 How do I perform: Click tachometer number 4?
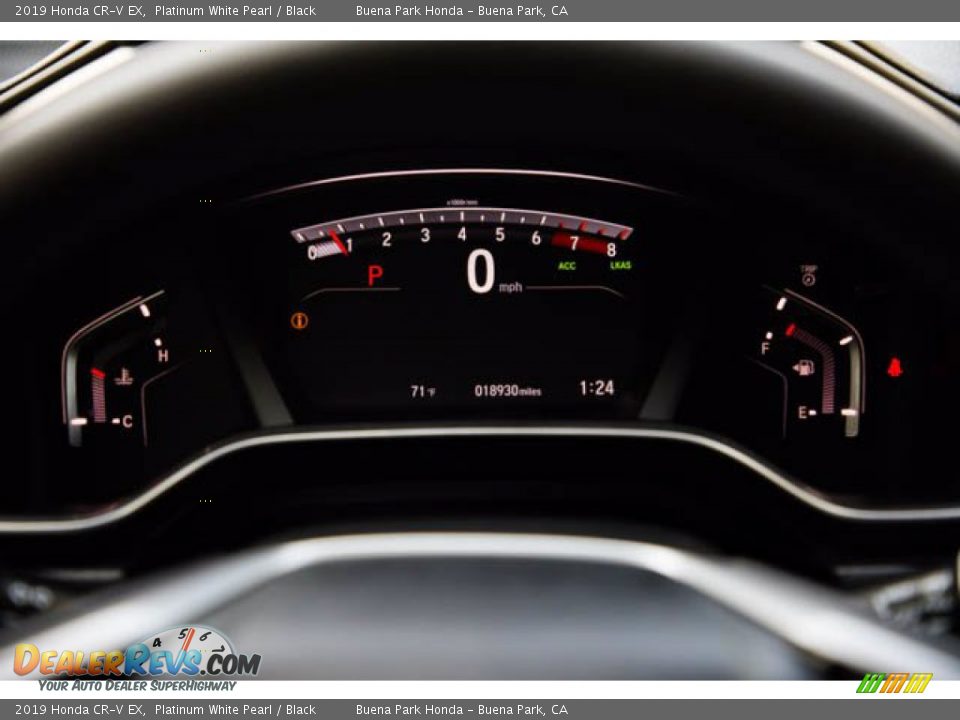(462, 234)
